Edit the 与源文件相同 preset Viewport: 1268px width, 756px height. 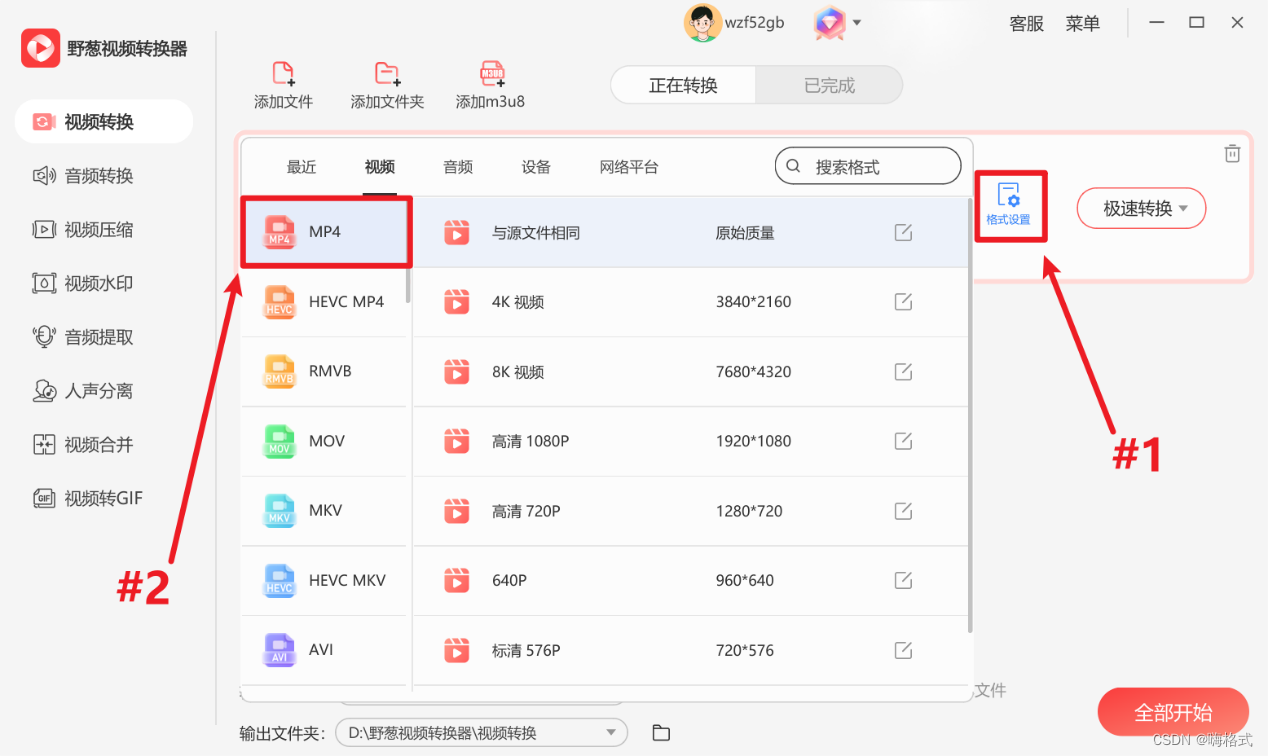[903, 233]
